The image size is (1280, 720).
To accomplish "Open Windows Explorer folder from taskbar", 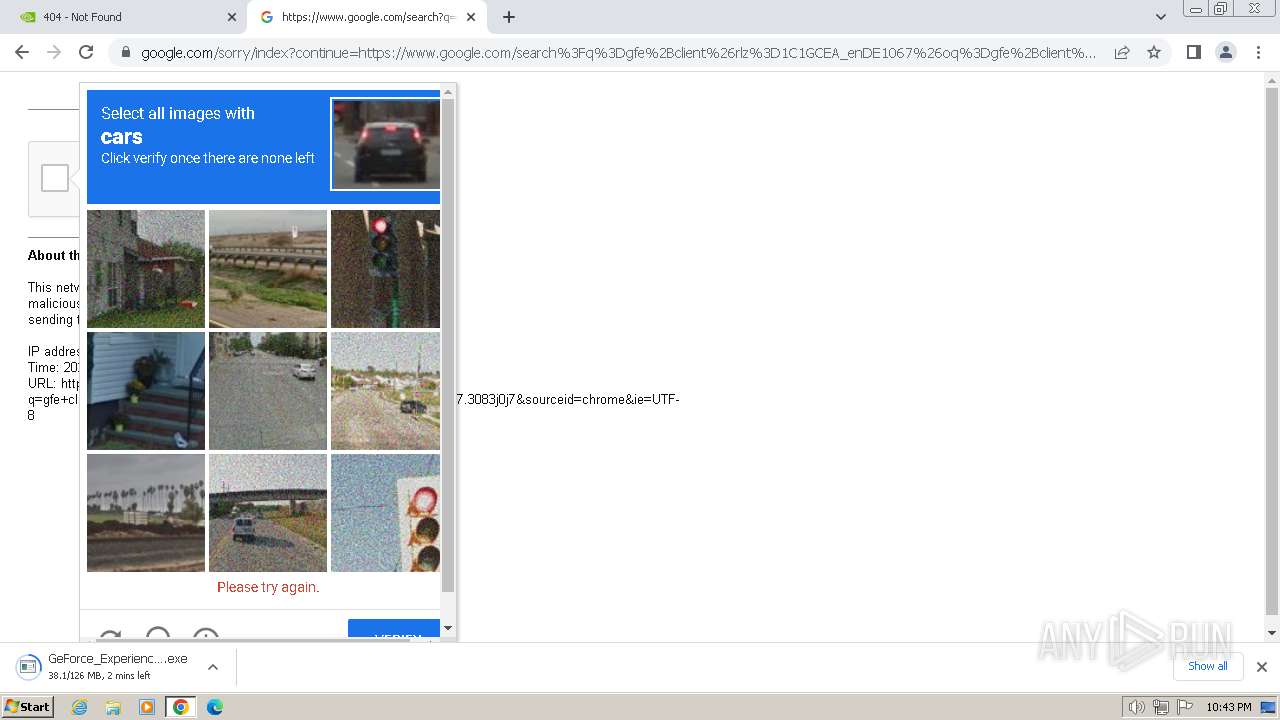I will 113,707.
